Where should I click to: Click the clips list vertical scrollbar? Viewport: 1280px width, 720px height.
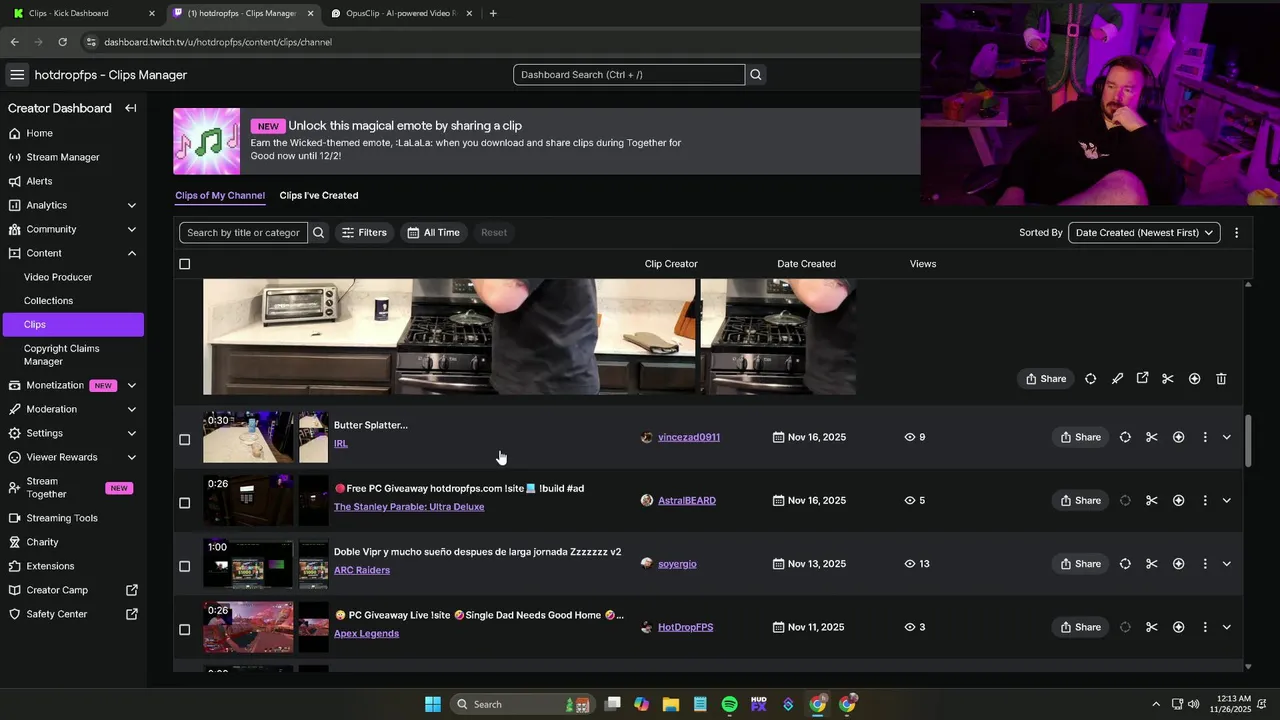coord(1248,440)
